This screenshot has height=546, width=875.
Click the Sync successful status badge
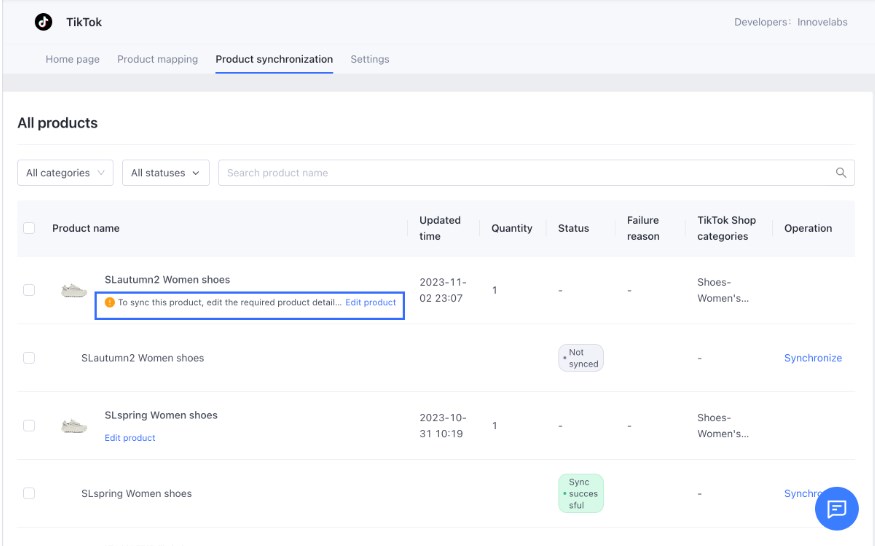click(x=581, y=494)
